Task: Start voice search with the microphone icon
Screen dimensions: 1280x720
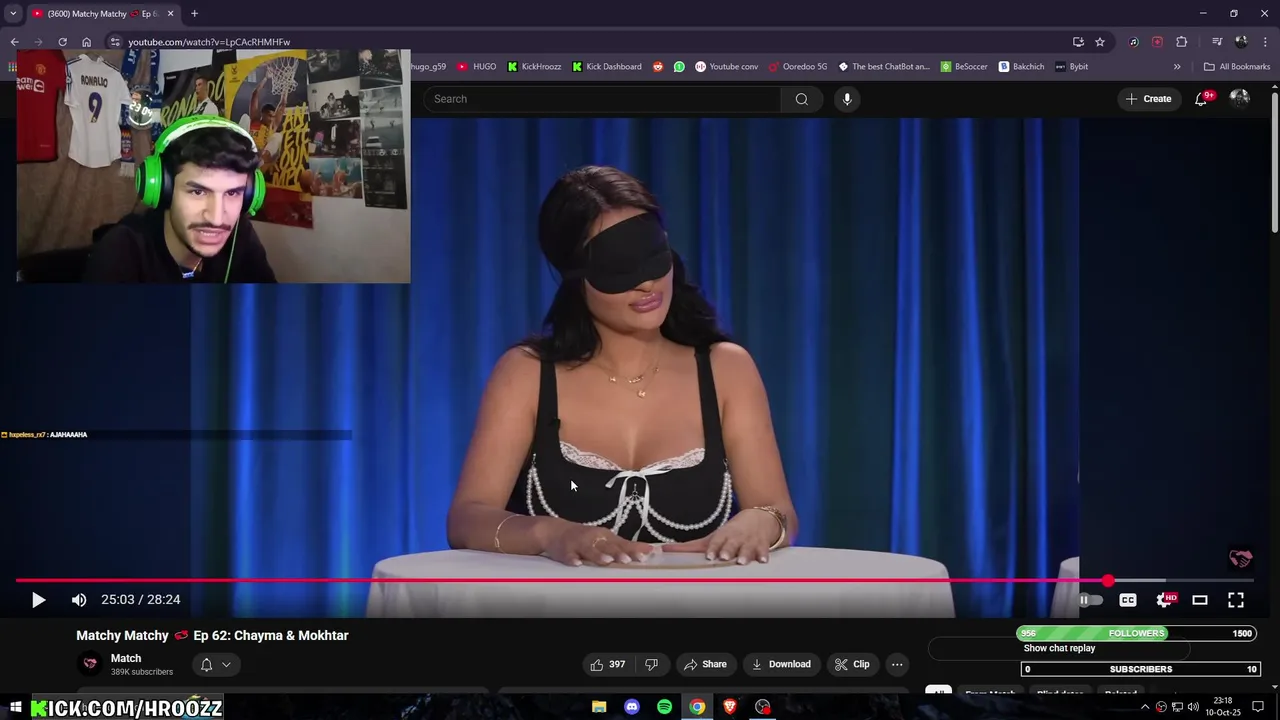Action: click(x=847, y=99)
